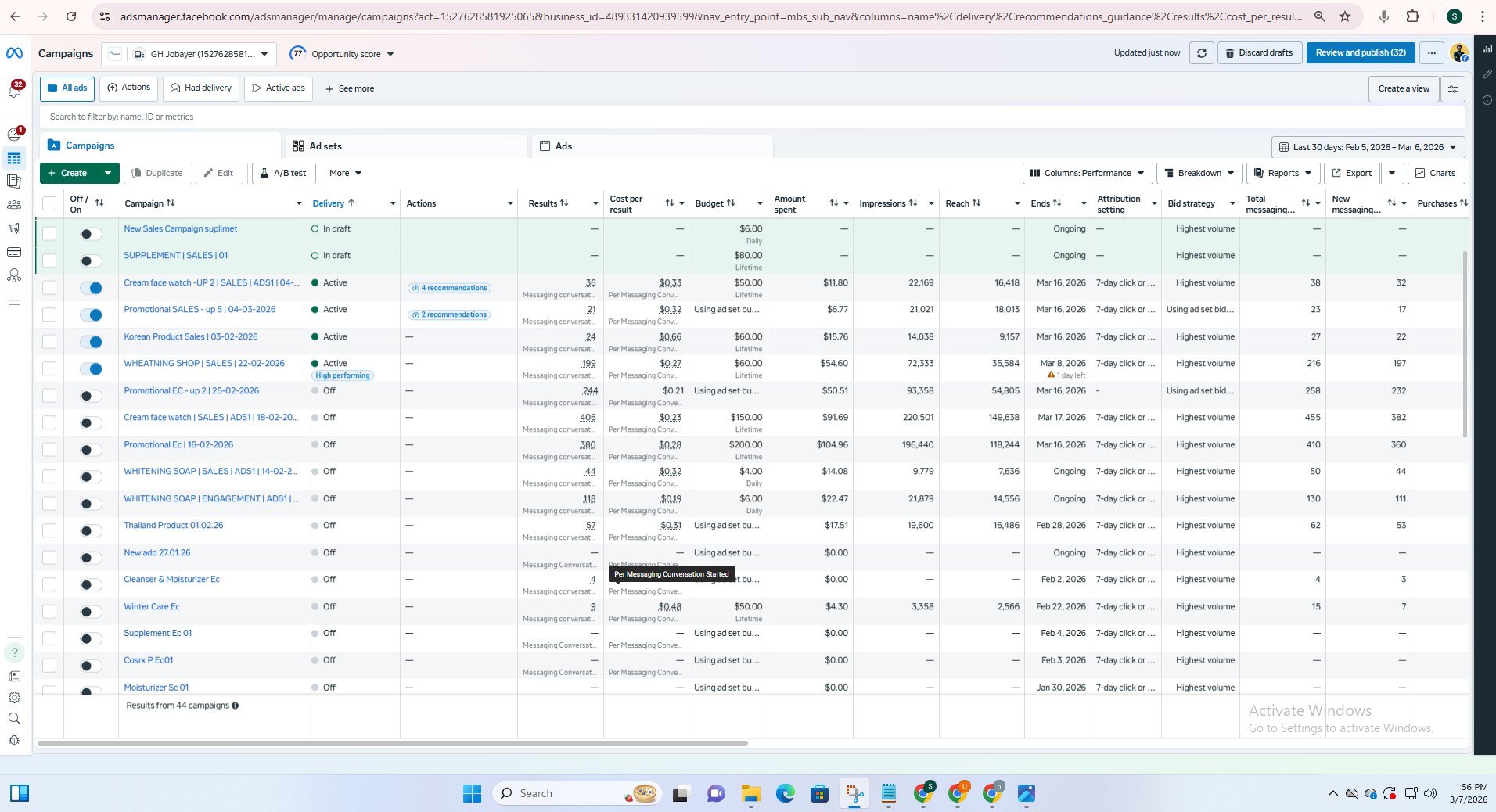The height and width of the screenshot is (812, 1496).
Task: Select the Thailand Product 01.02.26 checkbox
Action: coord(49,530)
